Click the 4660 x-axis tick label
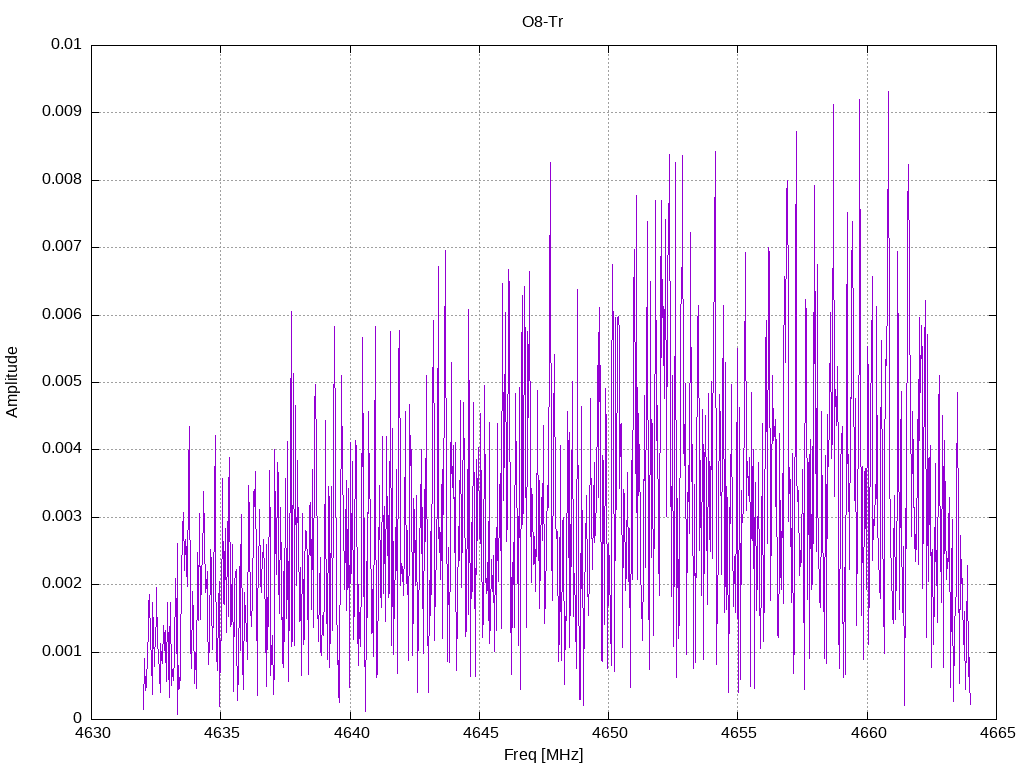 868,733
